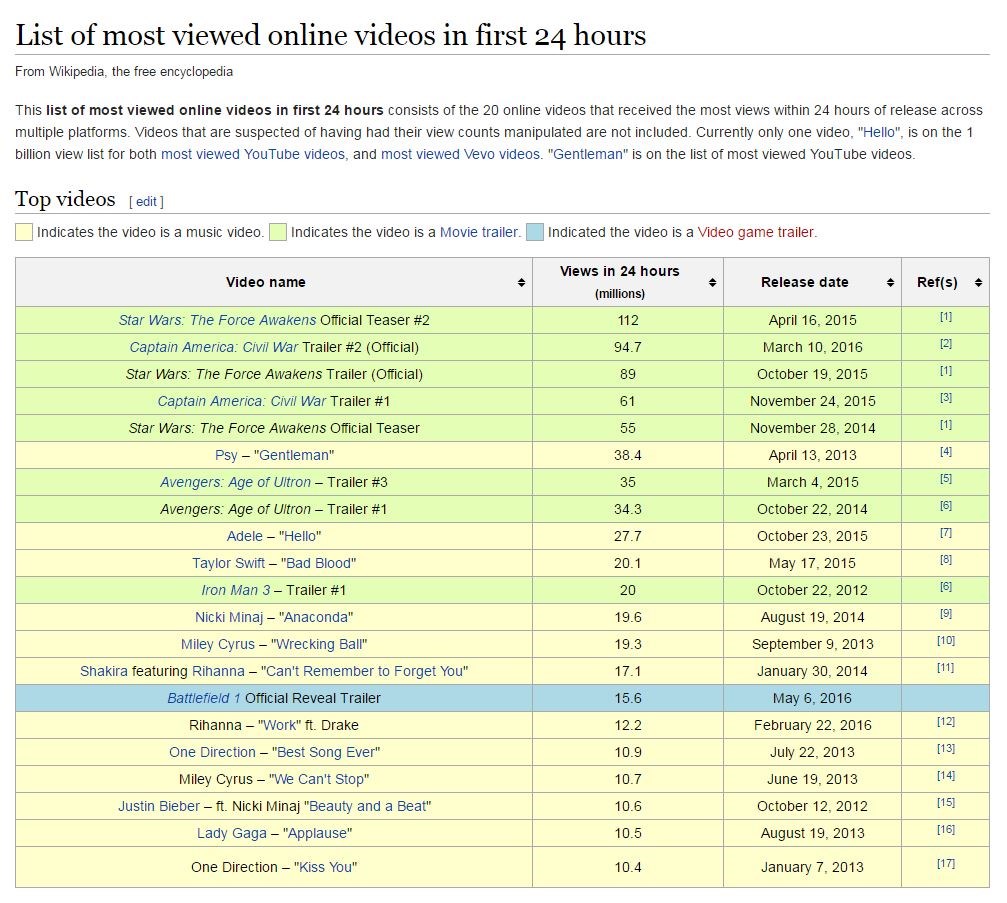Image resolution: width=1007 pixels, height=903 pixels.
Task: Click the "Gentleman" link in the intro paragraph
Action: [x=588, y=154]
